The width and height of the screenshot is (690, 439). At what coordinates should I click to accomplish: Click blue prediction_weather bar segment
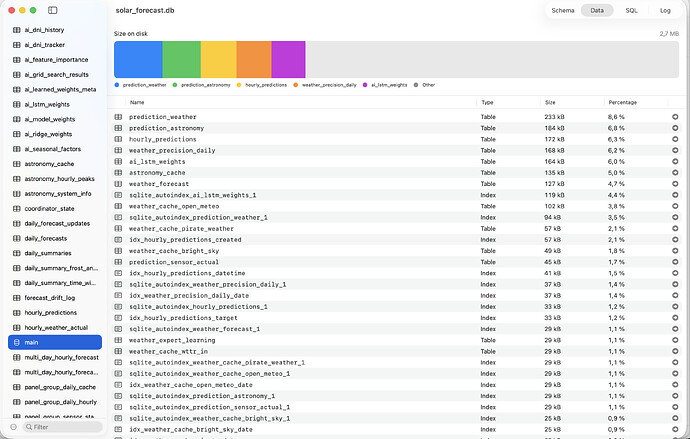[138, 59]
